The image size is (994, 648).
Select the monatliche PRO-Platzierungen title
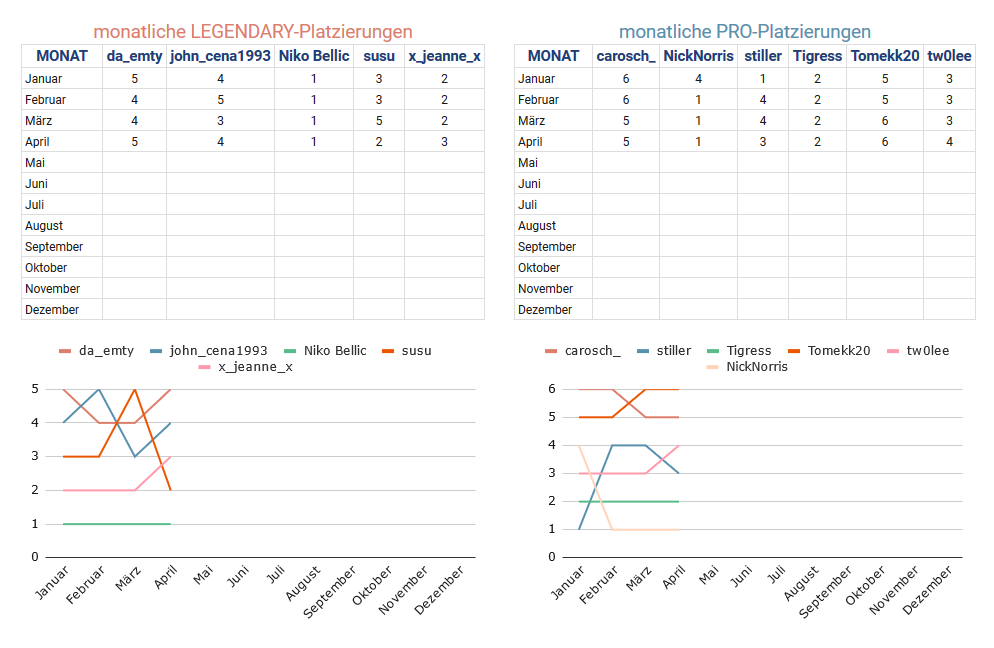pos(745,32)
